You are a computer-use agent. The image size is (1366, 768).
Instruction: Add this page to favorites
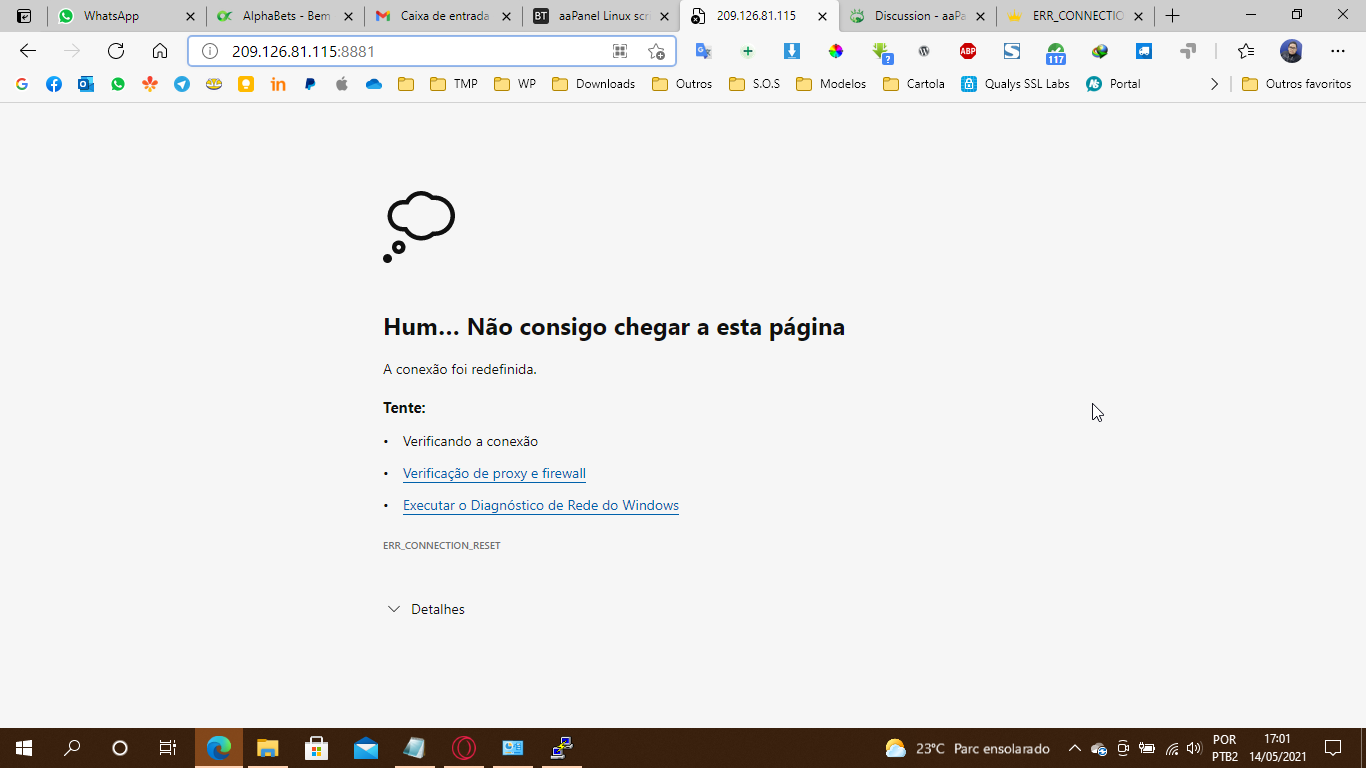click(x=656, y=51)
